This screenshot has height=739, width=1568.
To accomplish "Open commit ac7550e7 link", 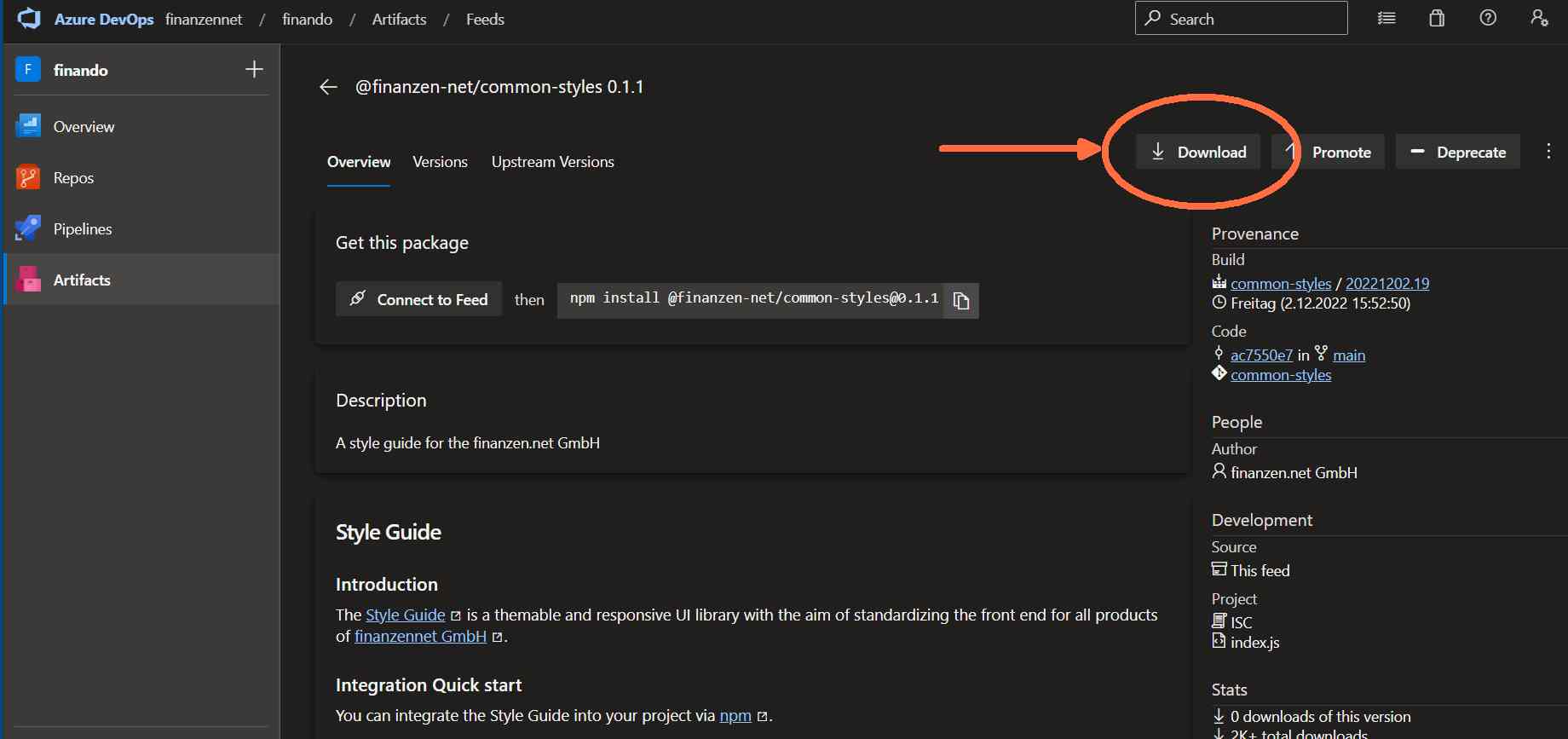I will click(x=1261, y=355).
